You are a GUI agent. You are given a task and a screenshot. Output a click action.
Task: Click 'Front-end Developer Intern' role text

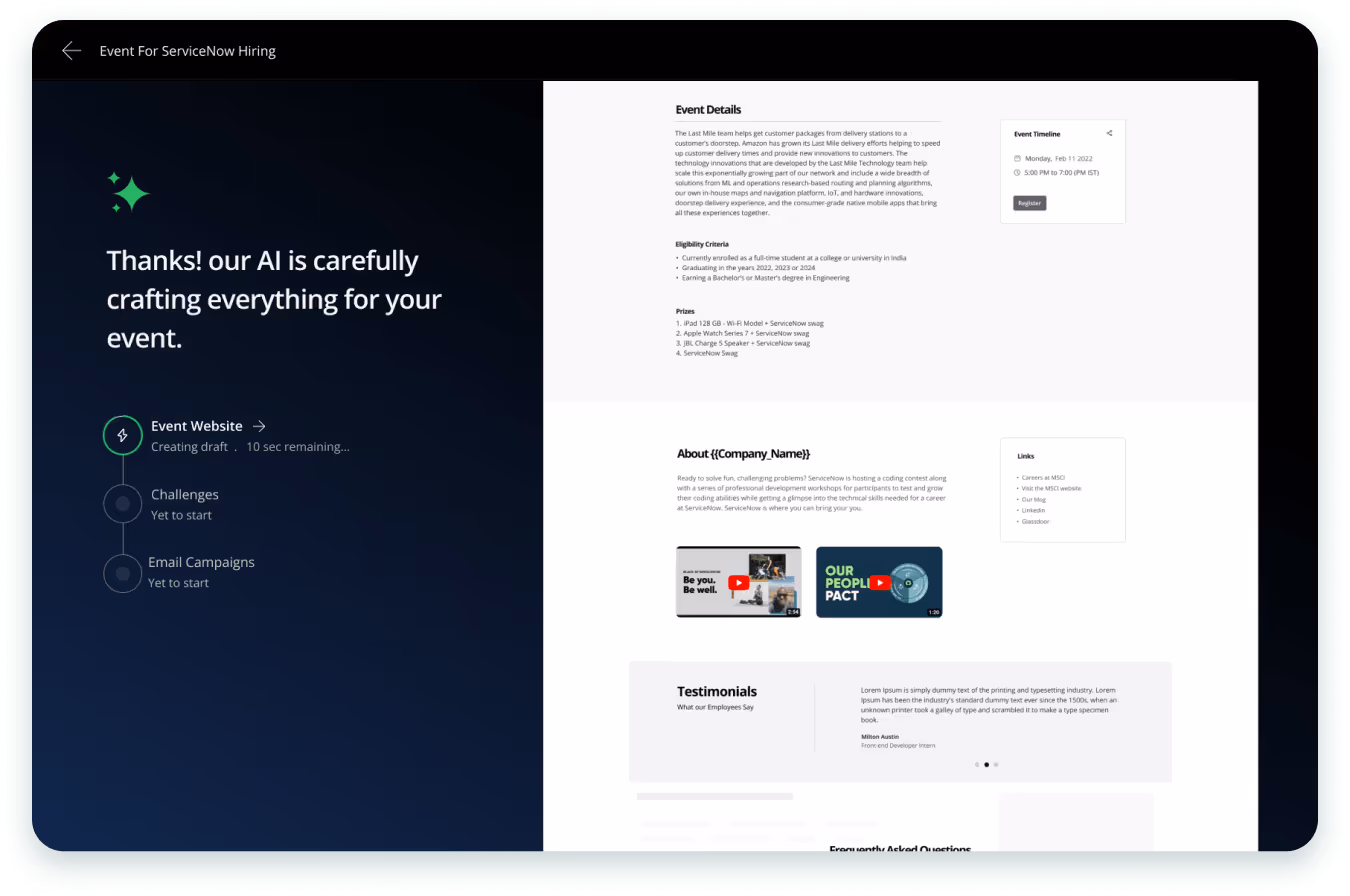click(898, 745)
